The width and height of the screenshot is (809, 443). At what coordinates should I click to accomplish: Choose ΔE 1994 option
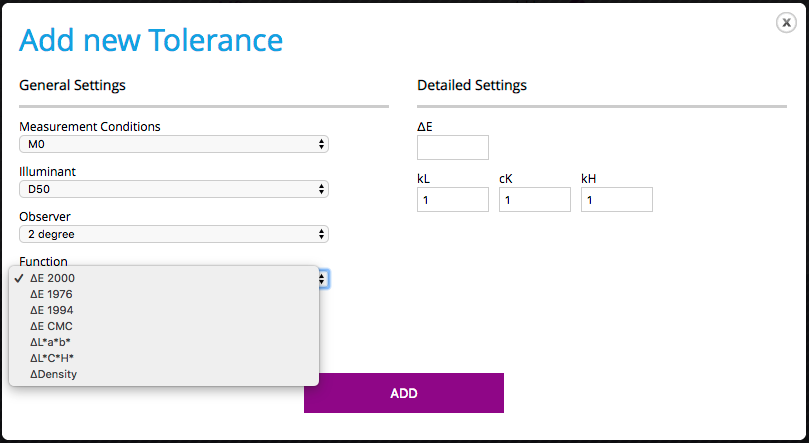tap(164, 310)
